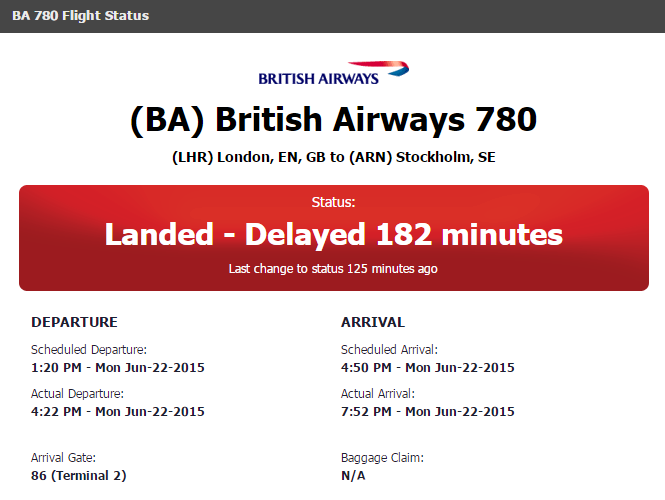The image size is (665, 500).
Task: Click the ARRIVAL section heading
Action: [373, 322]
